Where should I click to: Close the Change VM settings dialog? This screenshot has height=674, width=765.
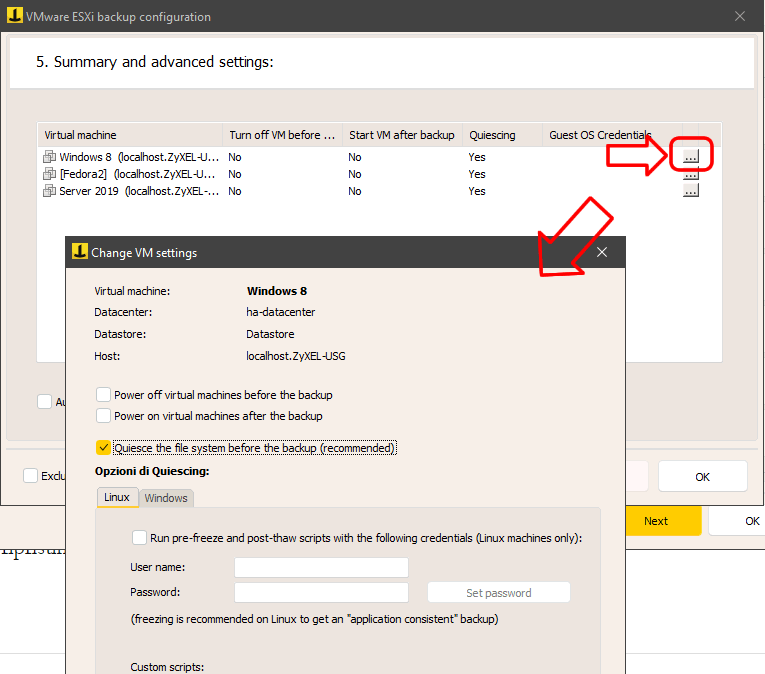pos(602,252)
